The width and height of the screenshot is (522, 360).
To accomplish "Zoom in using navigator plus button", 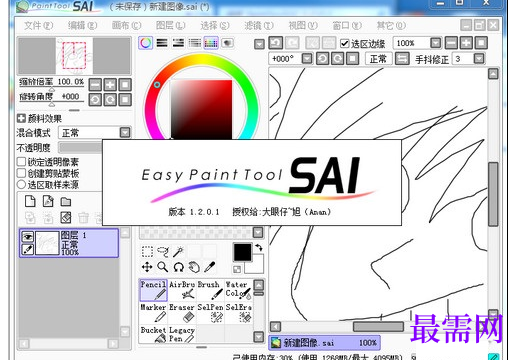I will [x=110, y=85].
